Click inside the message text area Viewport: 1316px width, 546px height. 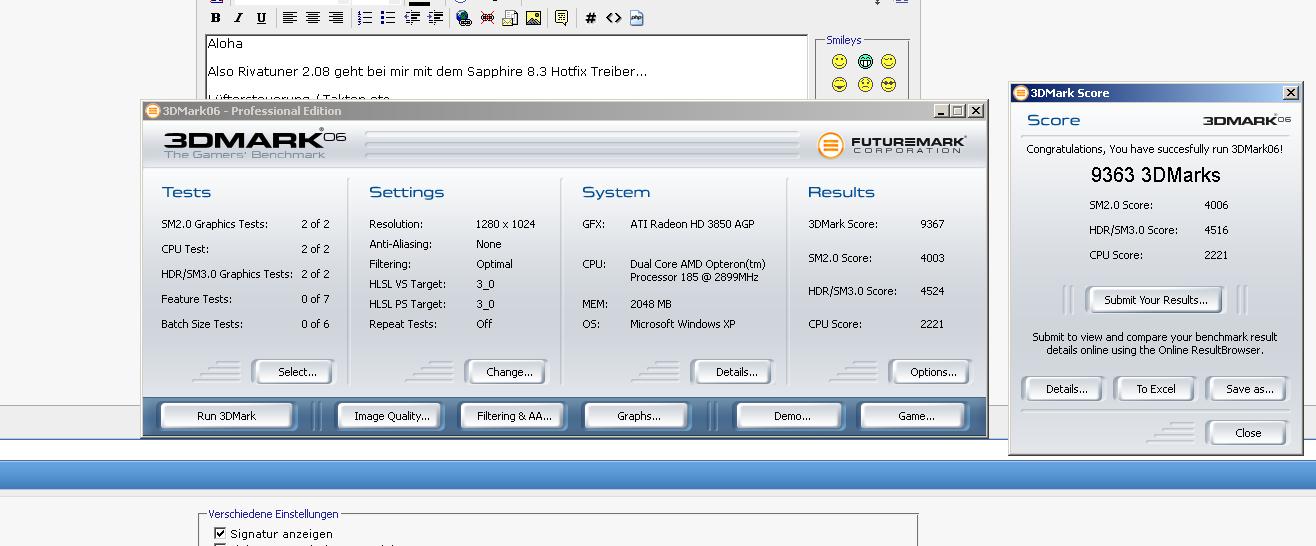506,67
